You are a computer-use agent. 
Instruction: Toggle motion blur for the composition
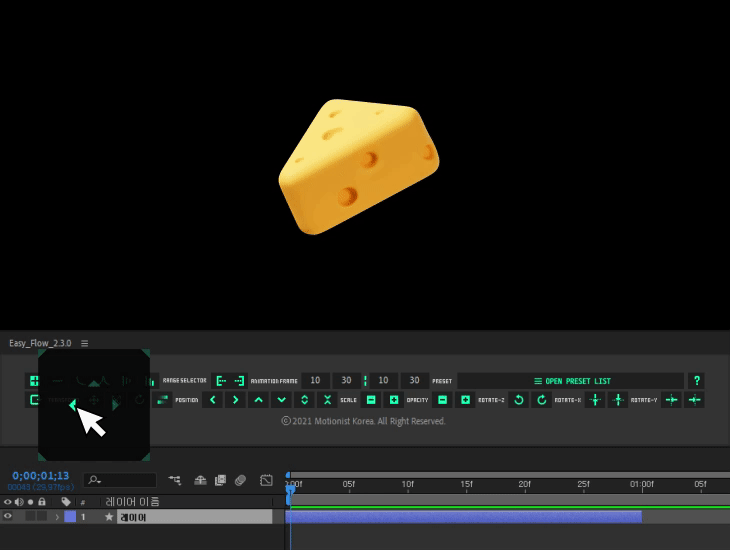(240, 480)
